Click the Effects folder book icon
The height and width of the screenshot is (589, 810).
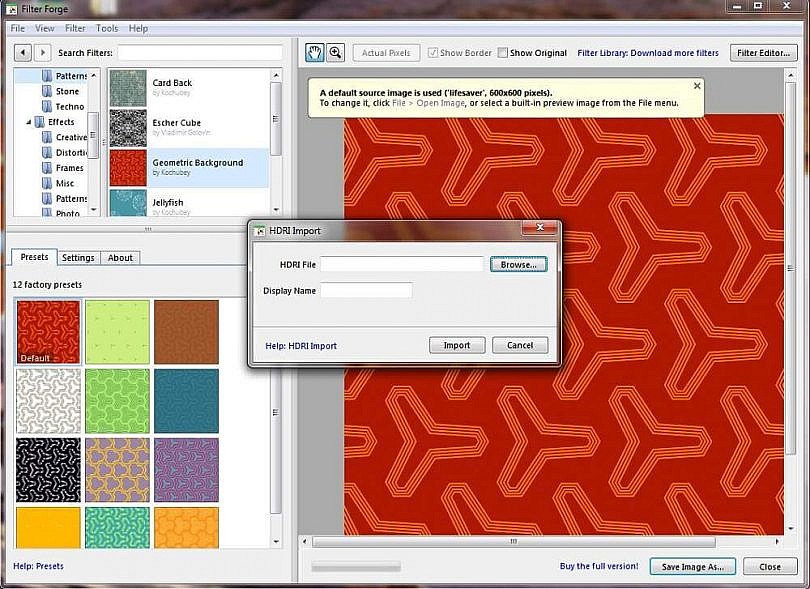[x=39, y=122]
